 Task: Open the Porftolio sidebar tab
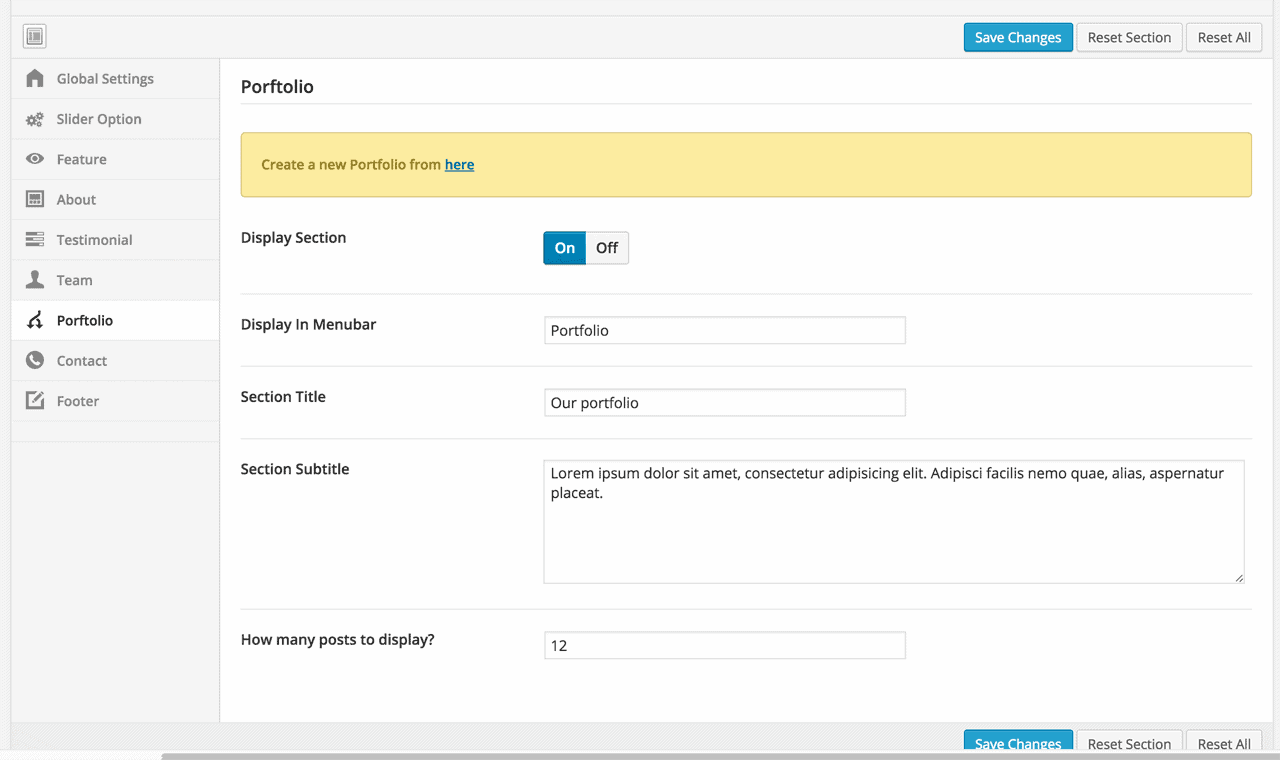(x=85, y=320)
